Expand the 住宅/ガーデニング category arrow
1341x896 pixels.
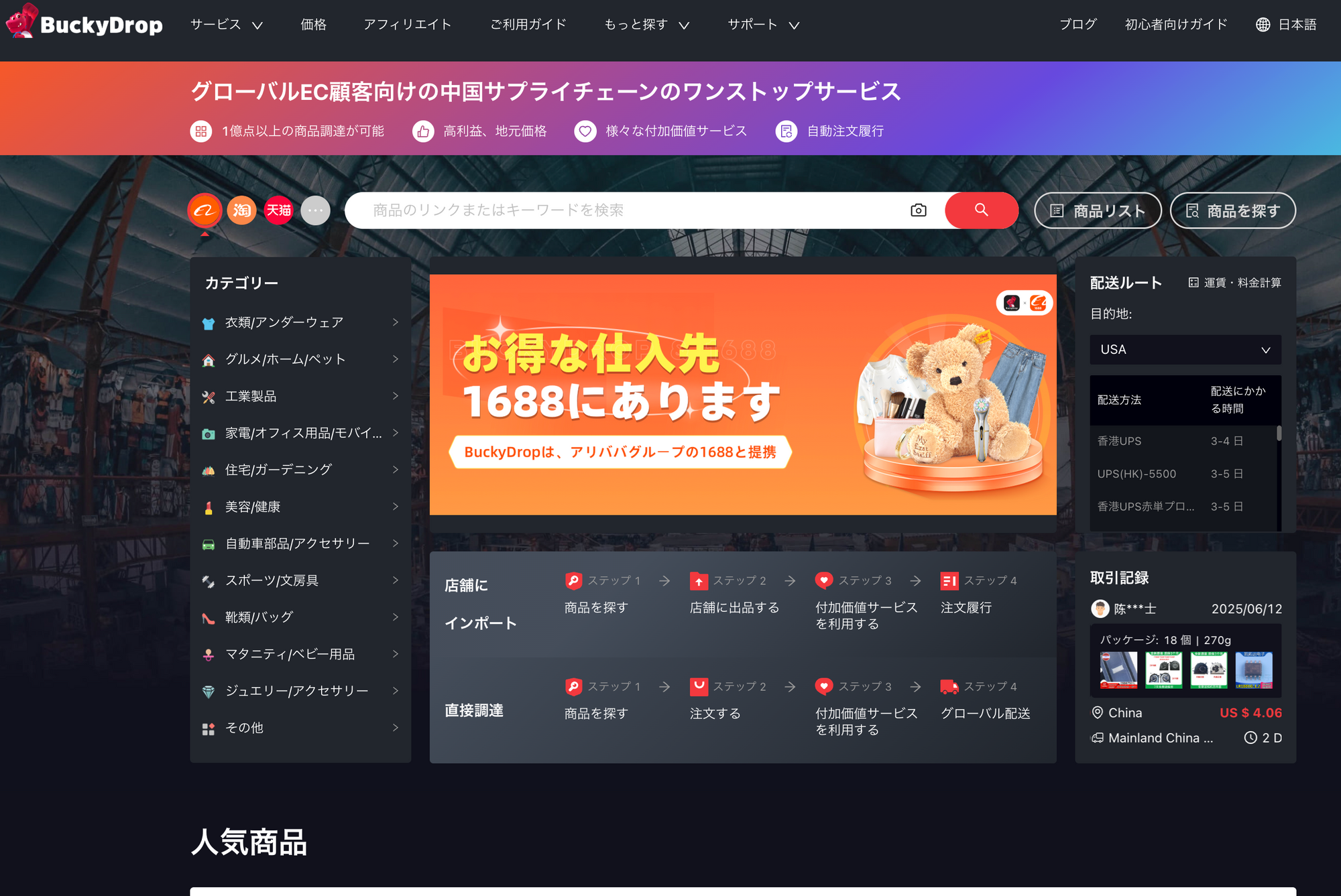(x=396, y=470)
